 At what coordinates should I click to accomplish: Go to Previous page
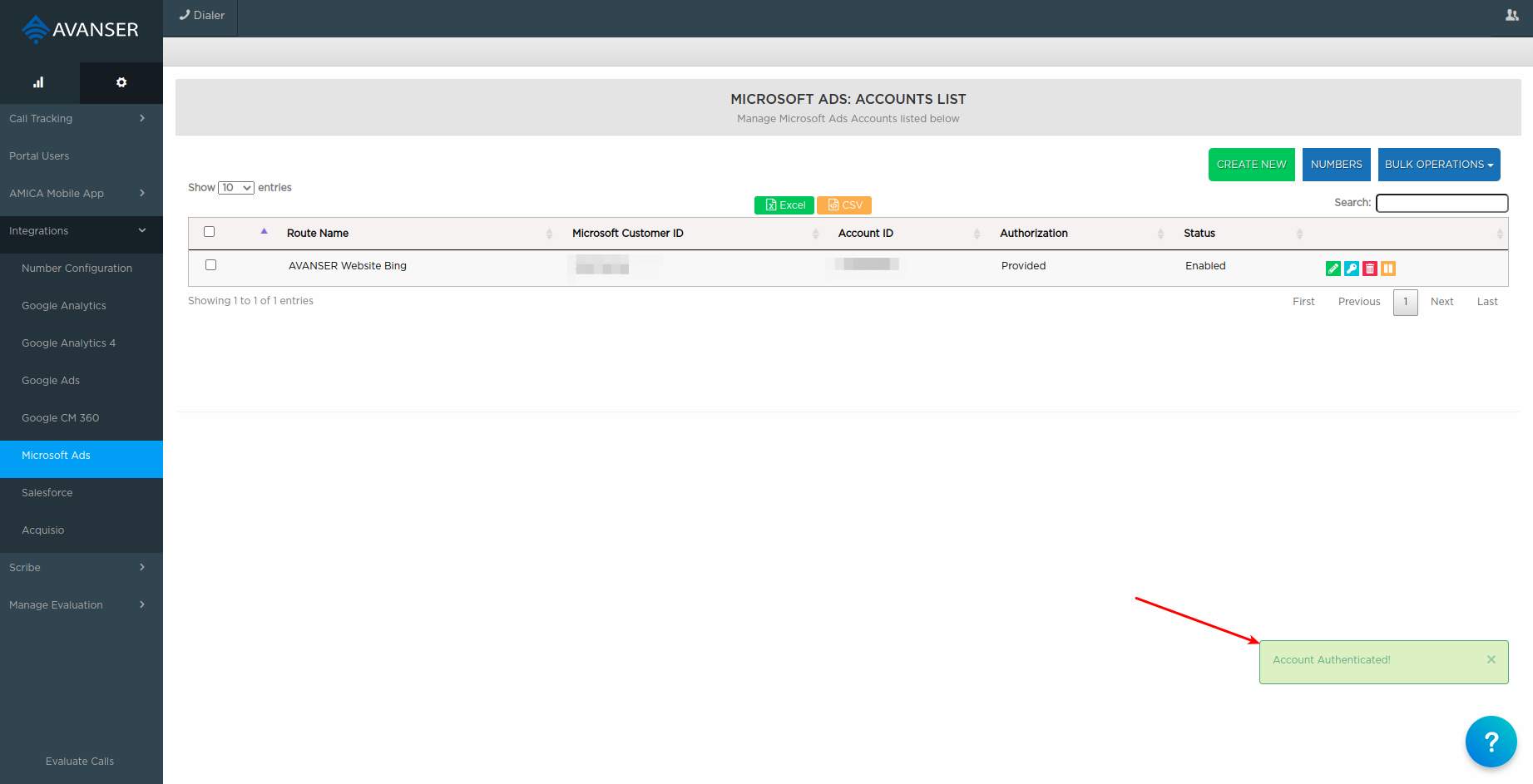[x=1359, y=302]
